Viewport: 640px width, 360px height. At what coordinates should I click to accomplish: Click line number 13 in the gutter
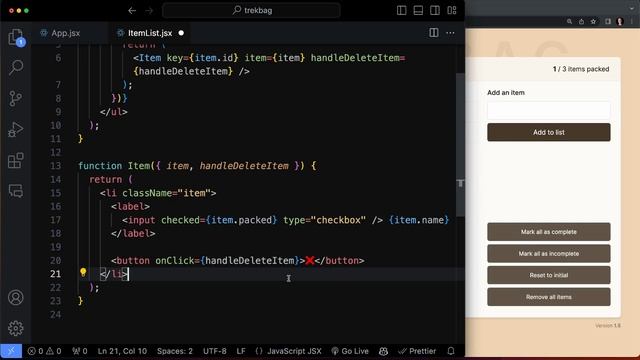[x=56, y=166]
